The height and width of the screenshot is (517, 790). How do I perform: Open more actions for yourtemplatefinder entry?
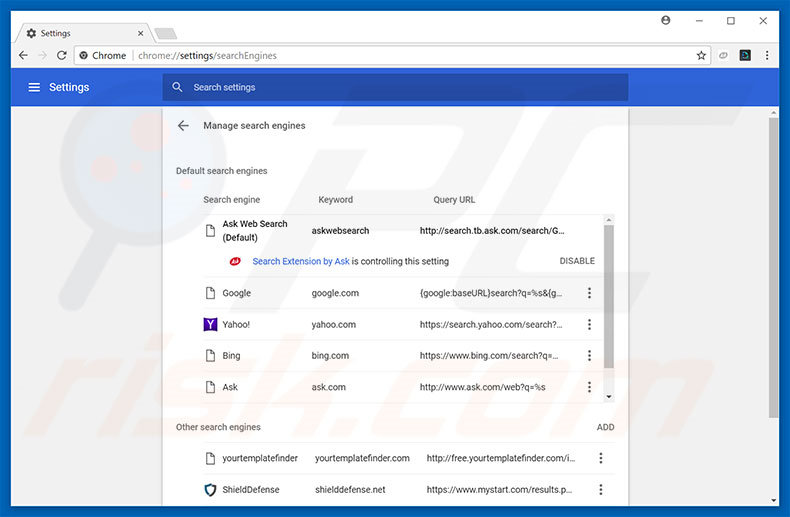[601, 458]
